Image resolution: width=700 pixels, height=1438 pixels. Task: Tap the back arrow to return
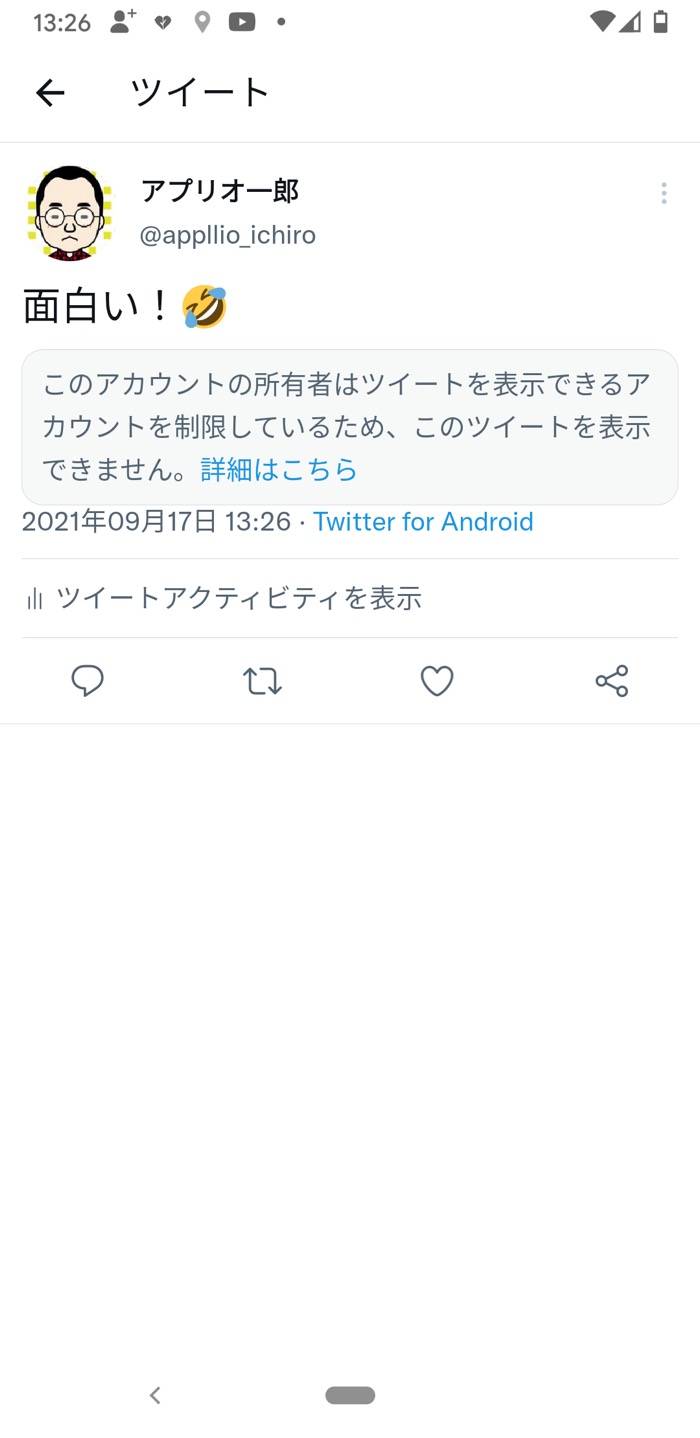tap(49, 92)
